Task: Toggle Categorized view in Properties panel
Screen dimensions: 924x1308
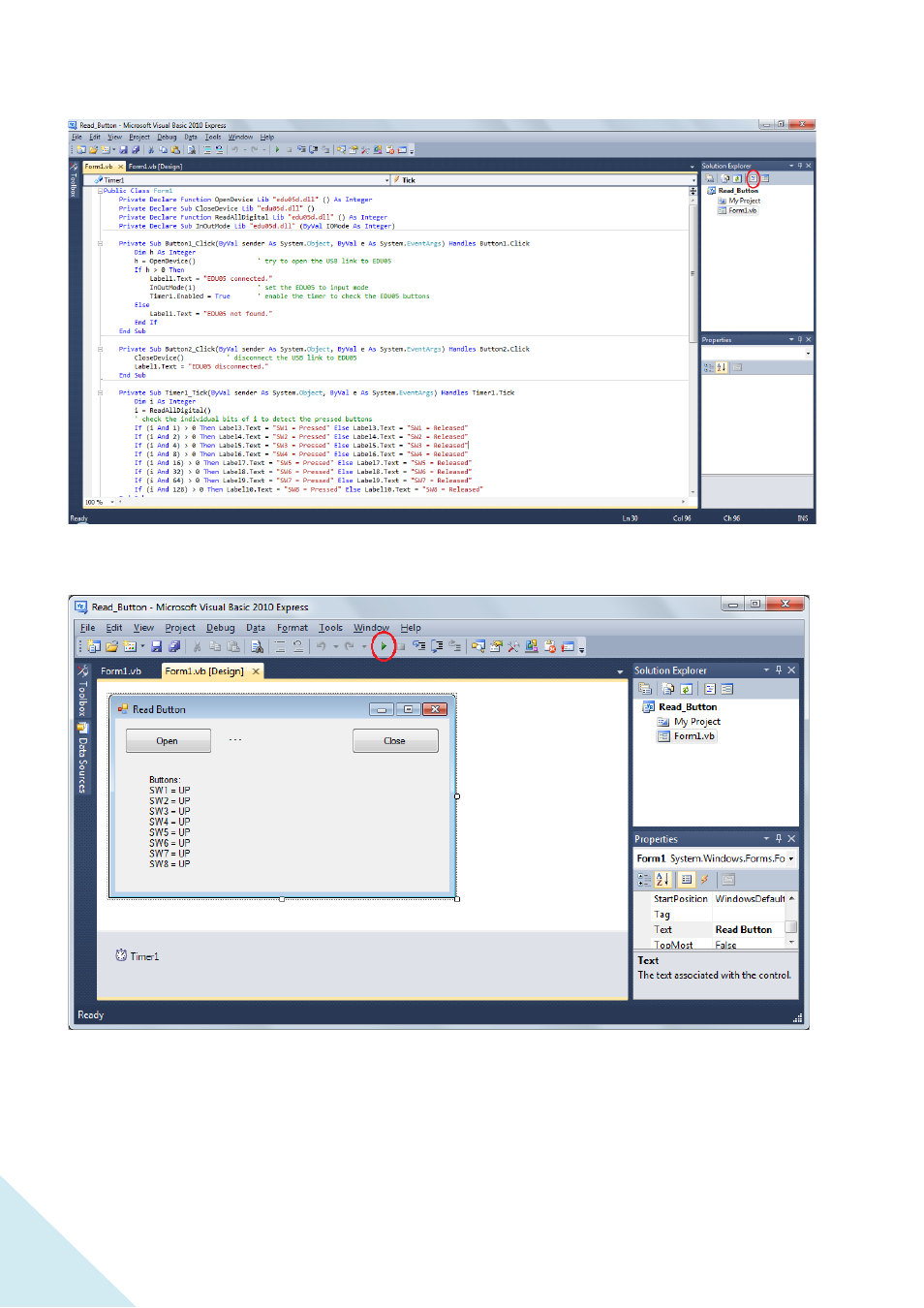Action: [x=644, y=880]
